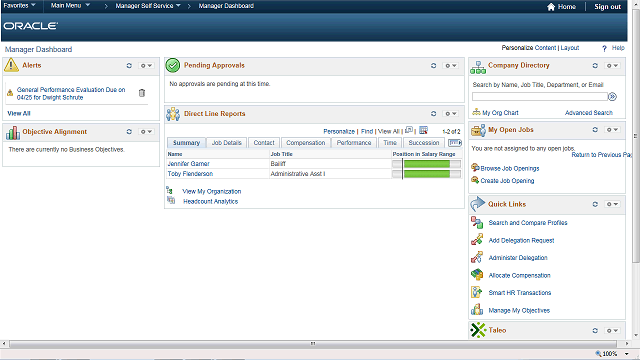Delete the Dwight Schrute evaluation alert
The height and width of the screenshot is (360, 640).
point(142,93)
